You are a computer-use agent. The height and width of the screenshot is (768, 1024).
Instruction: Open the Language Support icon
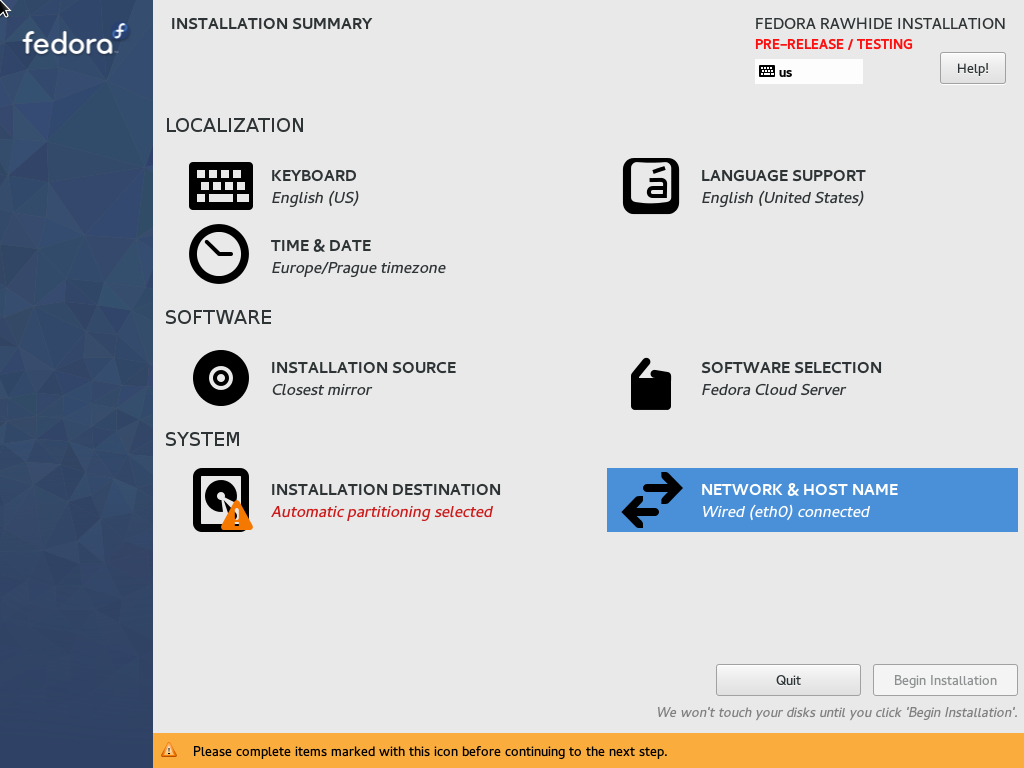[x=650, y=186]
